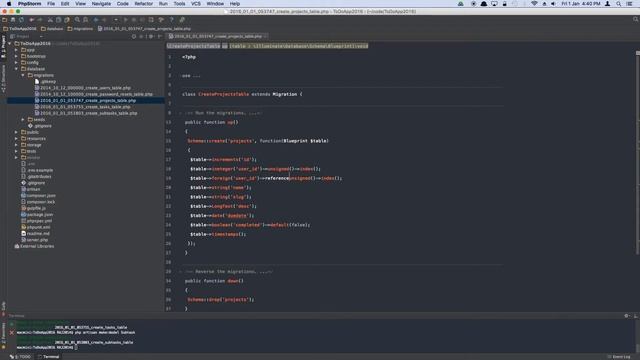The height and width of the screenshot is (360, 640).
Task: Collapse the ToDoApp2016 root tree node
Action: coord(10,43)
